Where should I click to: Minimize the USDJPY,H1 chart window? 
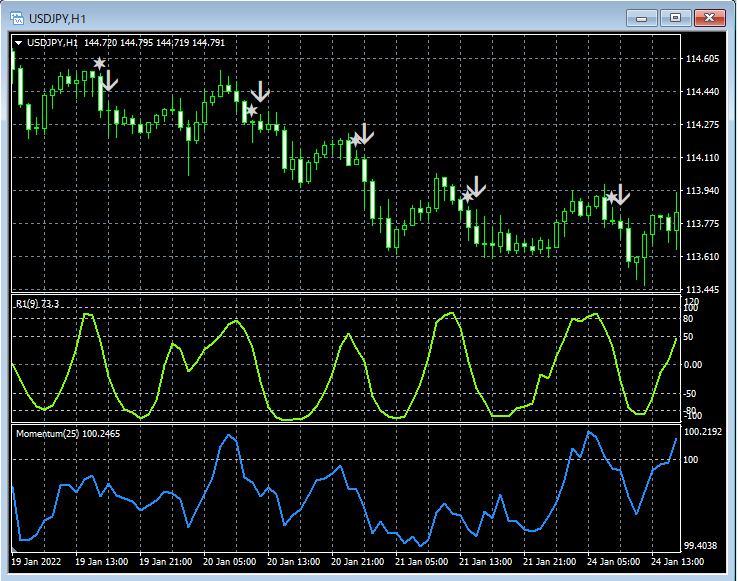click(641, 17)
